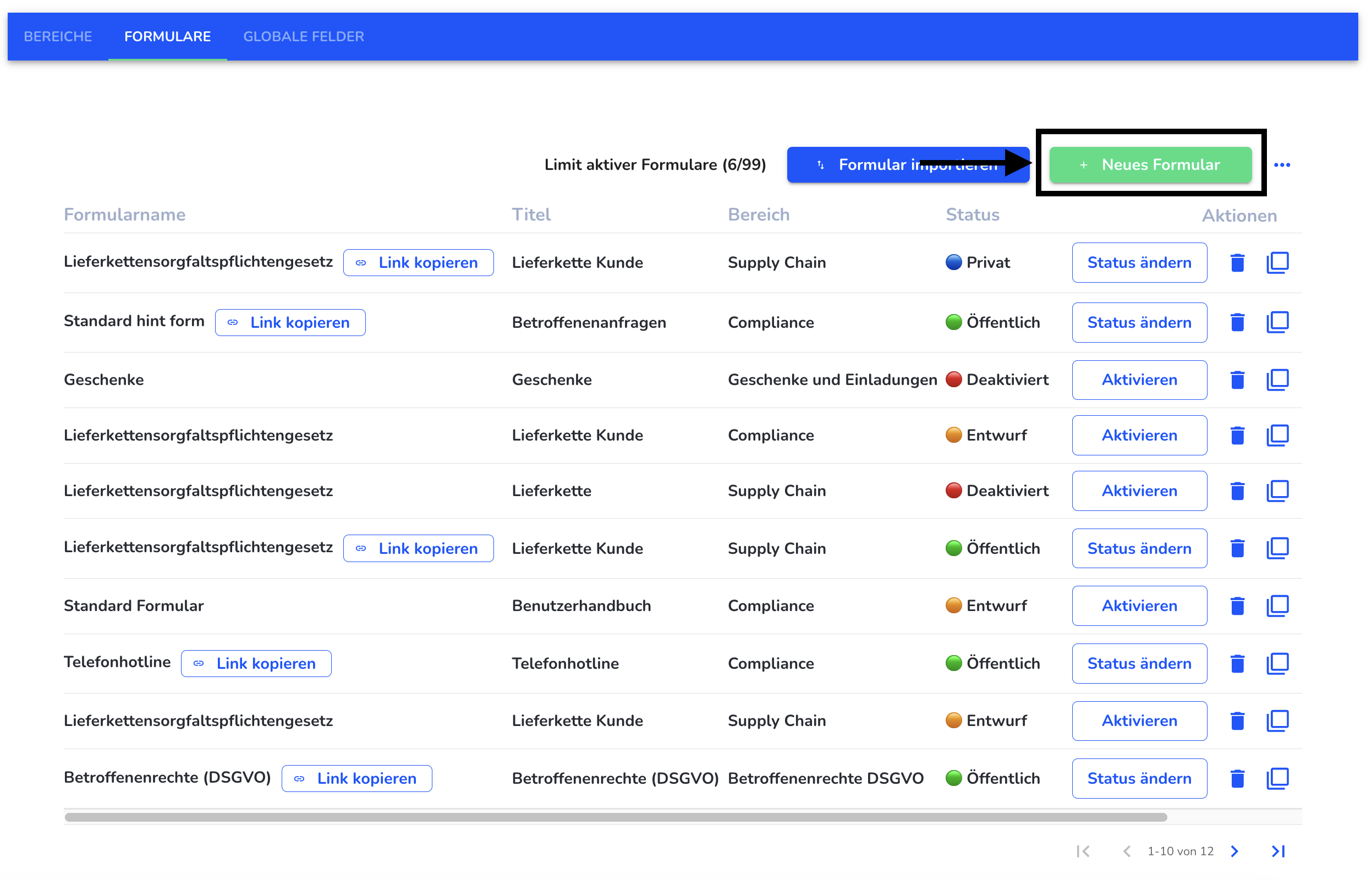Click the Titel column header
This screenshot has width=1372, height=880.
(531, 215)
